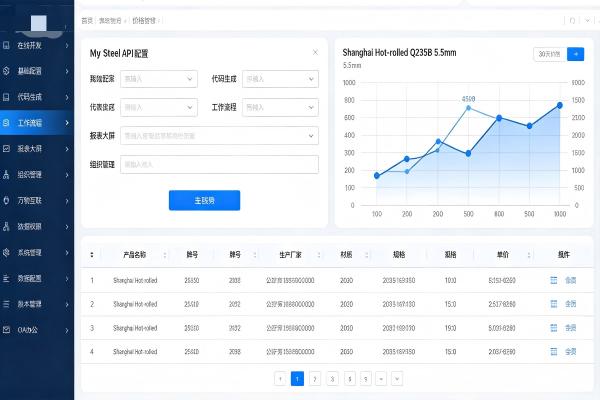
Task: Click the 代码生成 sidebar icon
Action: click(x=7, y=97)
